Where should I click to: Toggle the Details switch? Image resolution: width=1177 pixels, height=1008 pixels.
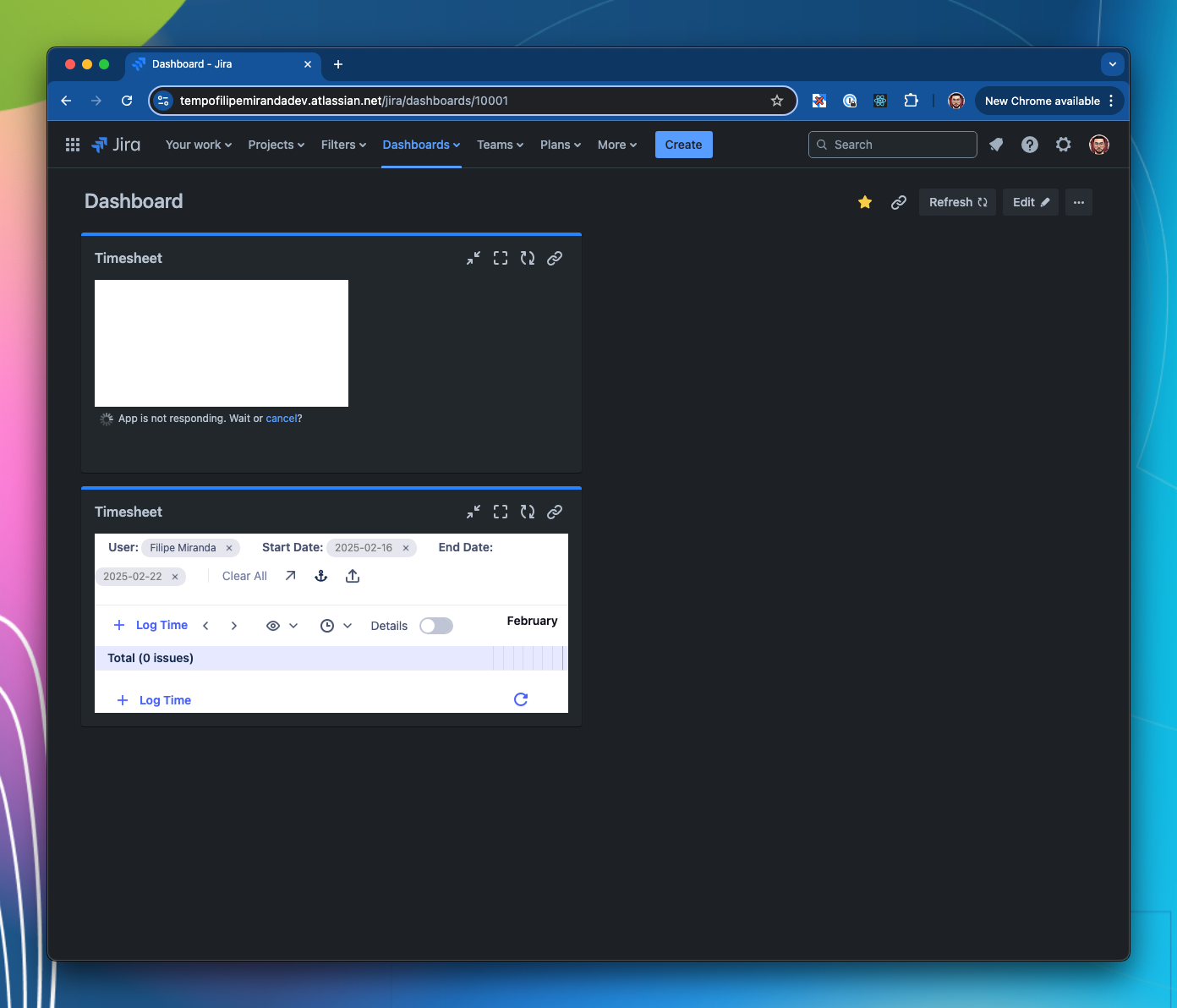436,626
